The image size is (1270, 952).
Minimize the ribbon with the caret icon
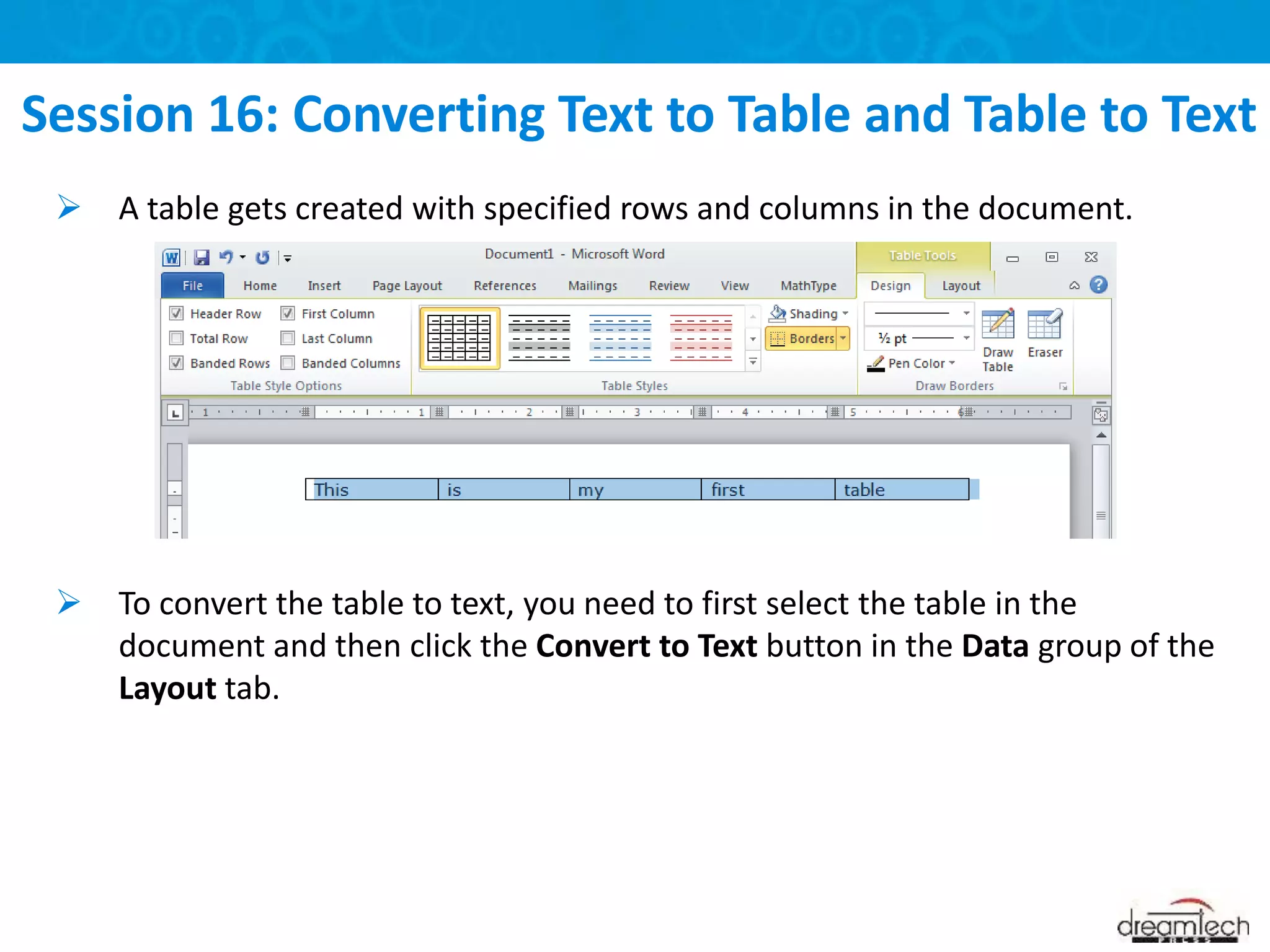1075,286
